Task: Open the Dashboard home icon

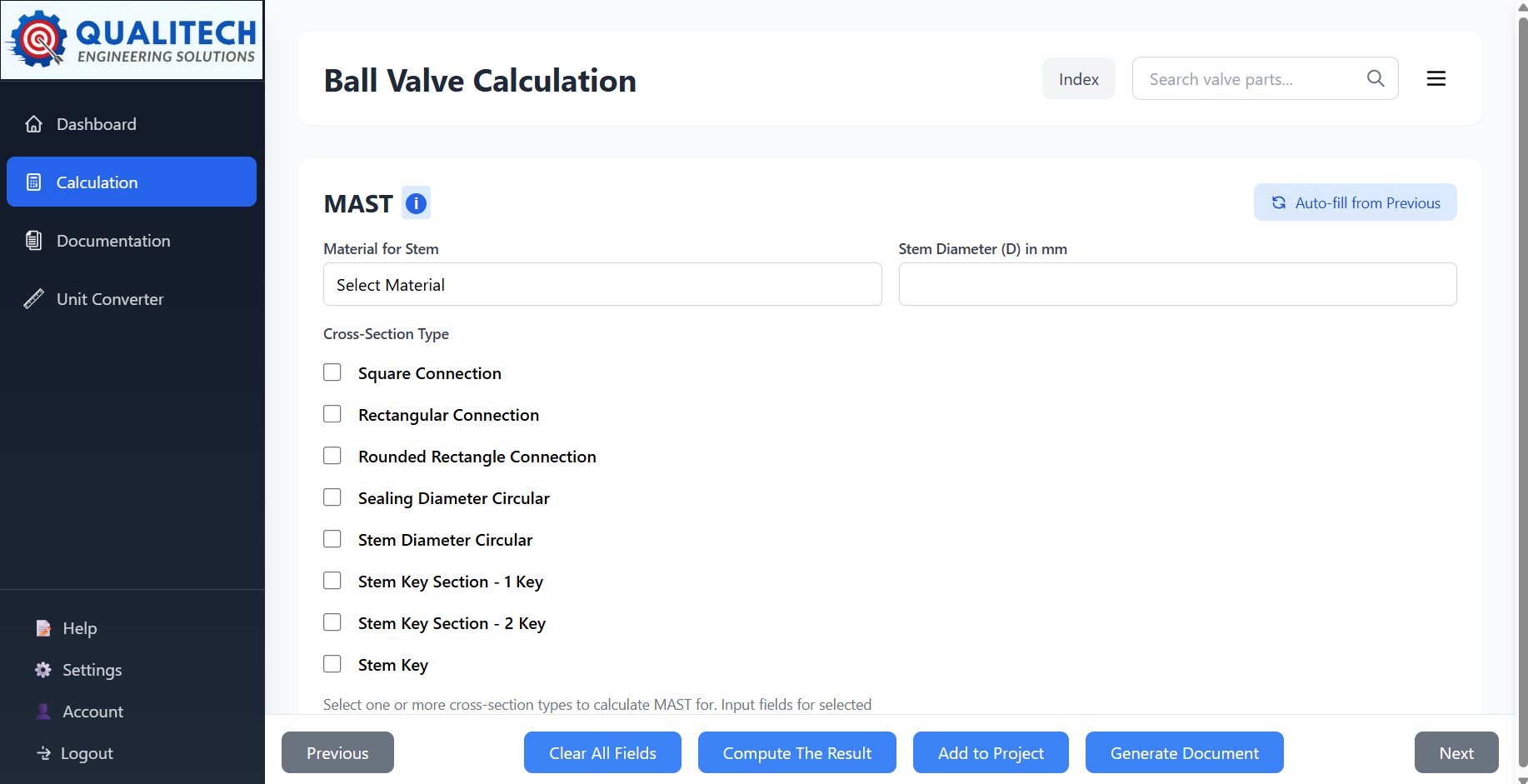Action: 33,123
